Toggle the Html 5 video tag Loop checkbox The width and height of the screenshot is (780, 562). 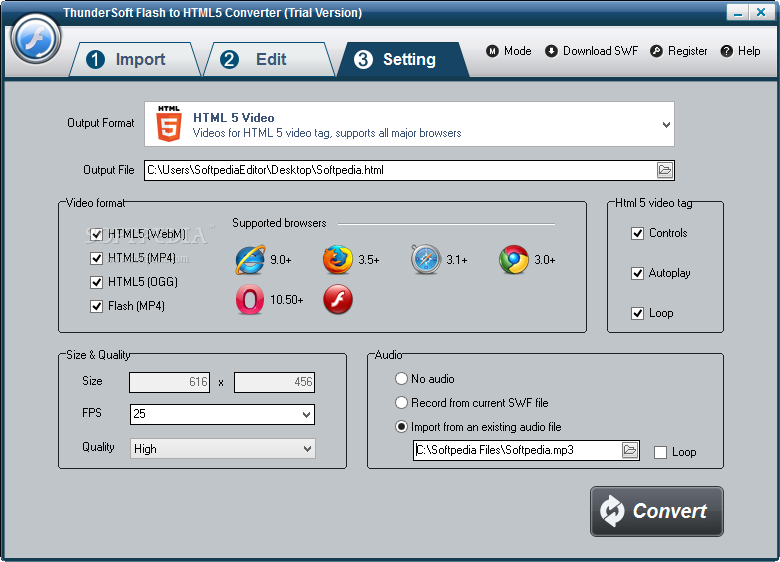[x=637, y=313]
